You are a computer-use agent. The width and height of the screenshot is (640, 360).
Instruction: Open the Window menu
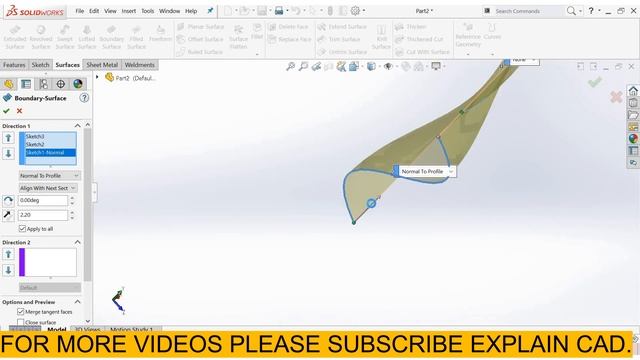(169, 11)
